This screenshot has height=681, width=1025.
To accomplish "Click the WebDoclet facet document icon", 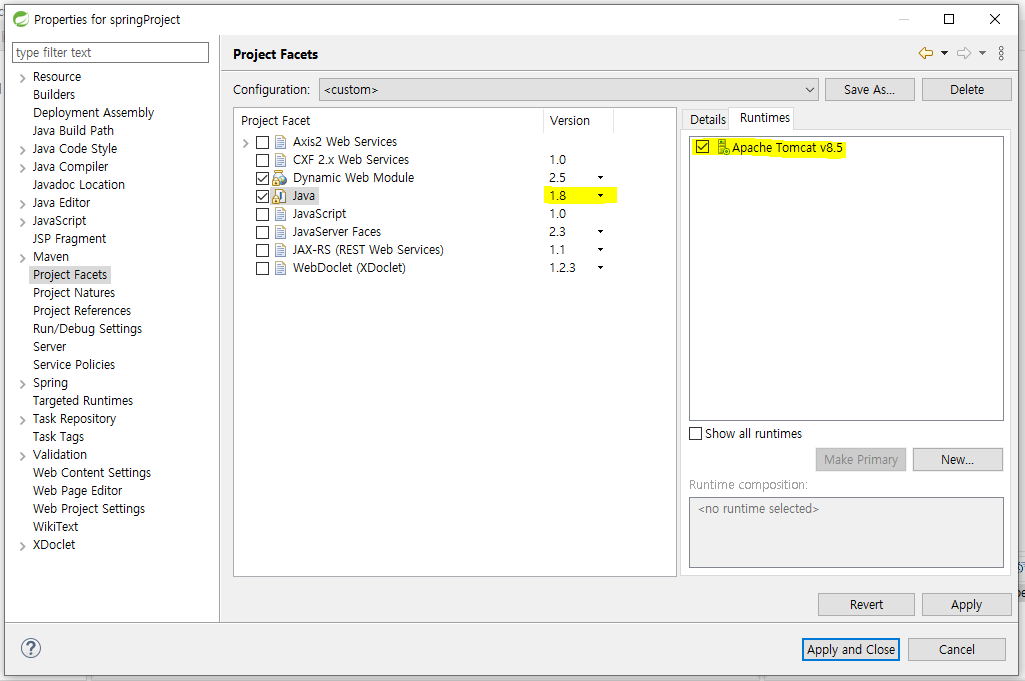I will coord(280,268).
